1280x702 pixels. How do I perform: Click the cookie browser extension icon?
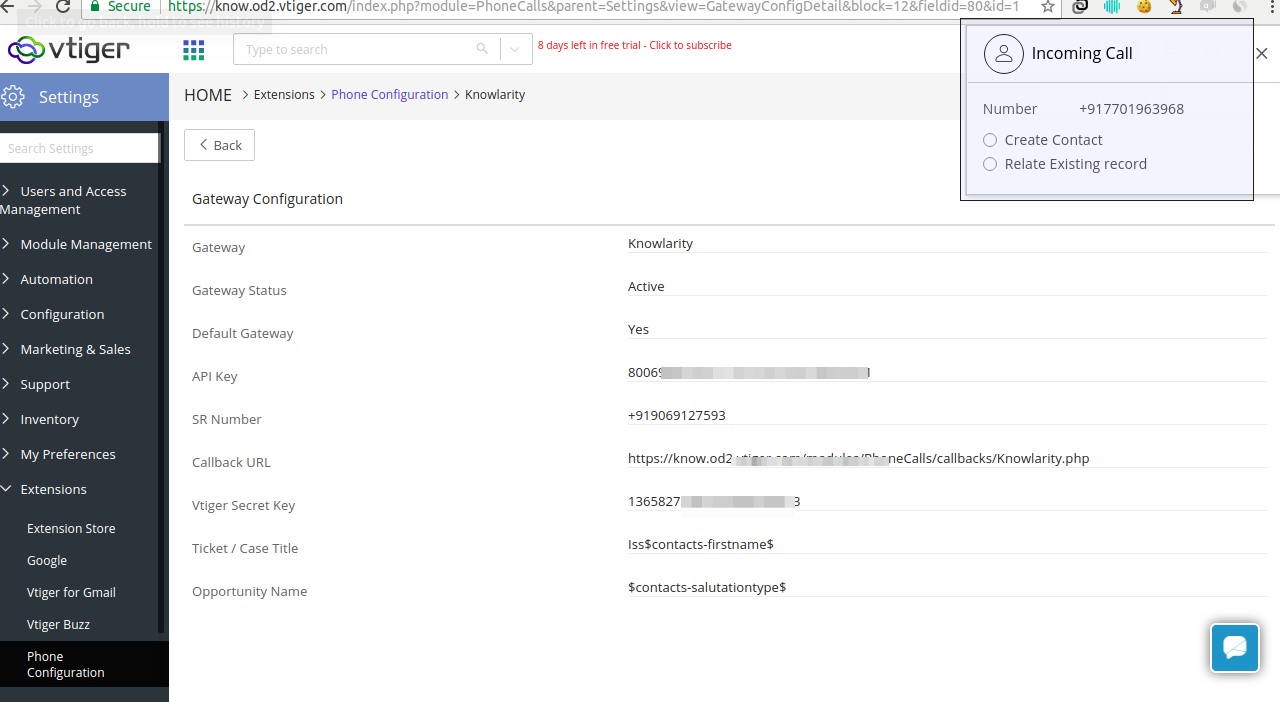1144,7
